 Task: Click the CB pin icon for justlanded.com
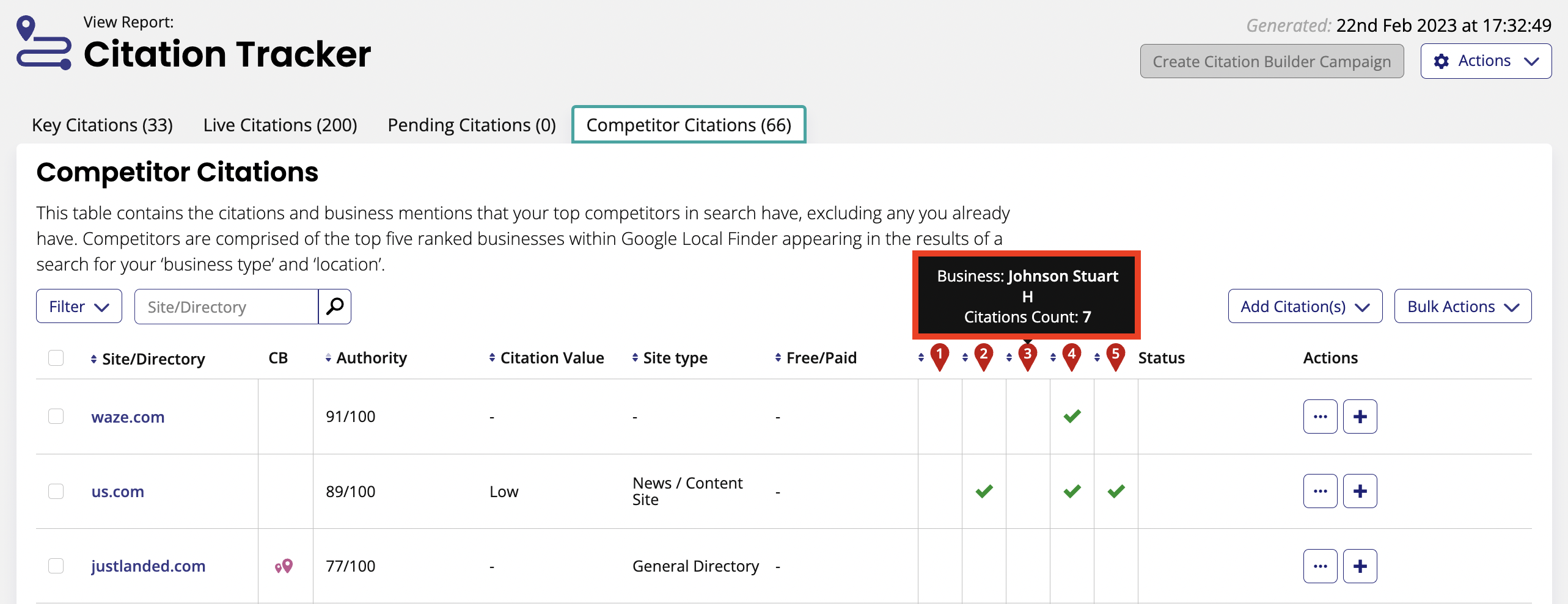pos(284,566)
